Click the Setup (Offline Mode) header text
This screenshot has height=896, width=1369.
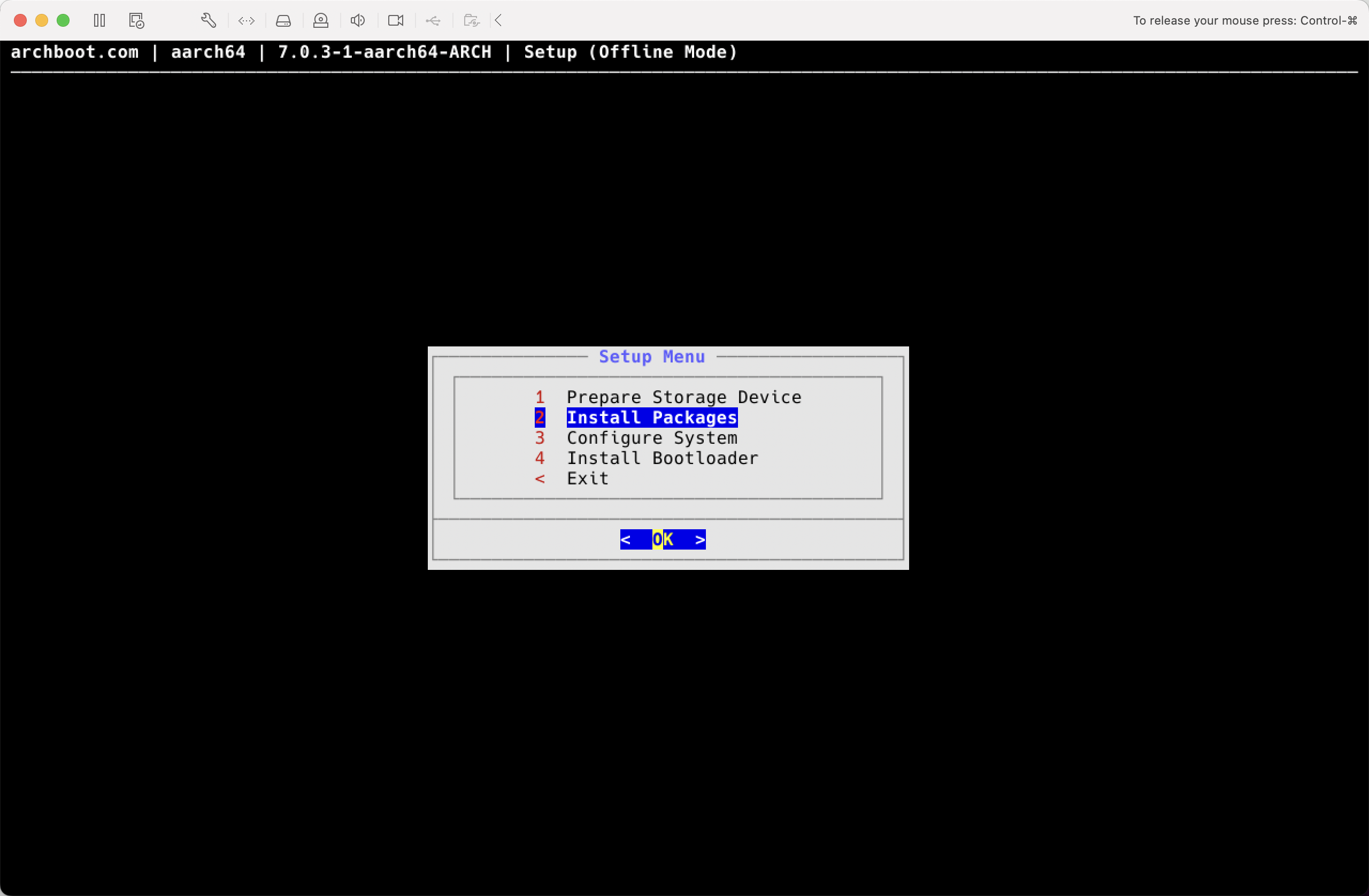(630, 52)
